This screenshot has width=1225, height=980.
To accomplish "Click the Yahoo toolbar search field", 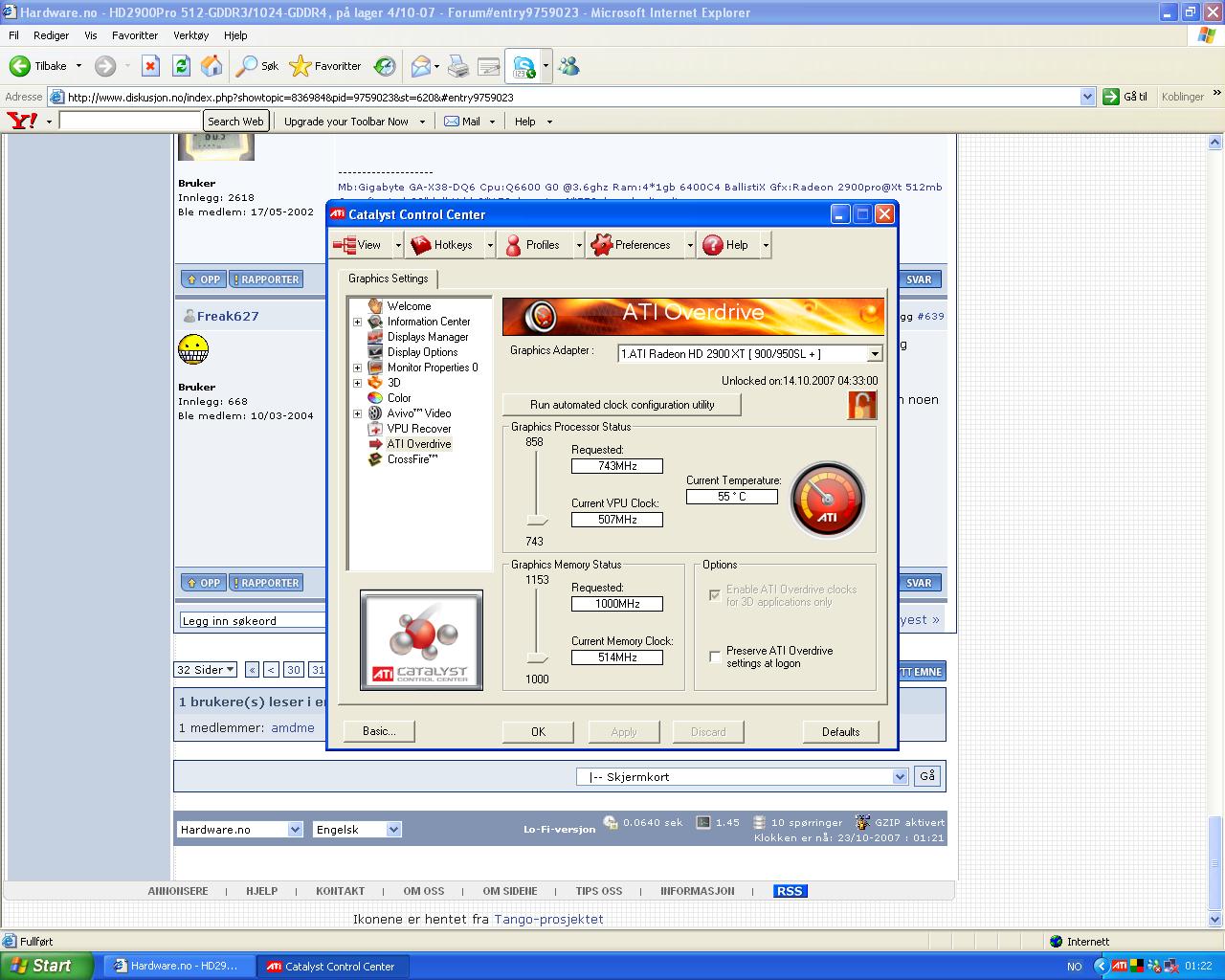I will coord(129,121).
